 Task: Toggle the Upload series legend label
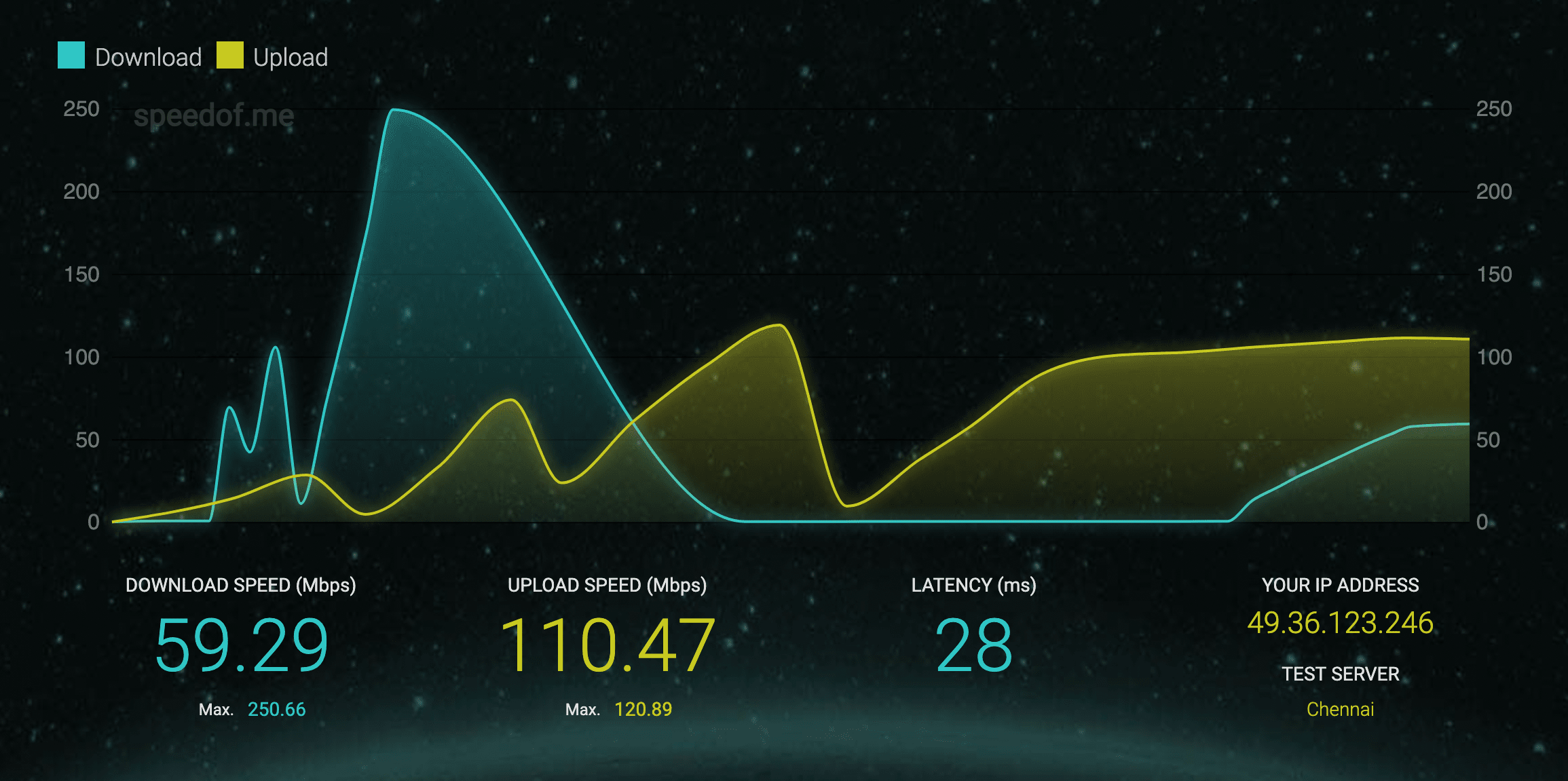291,58
